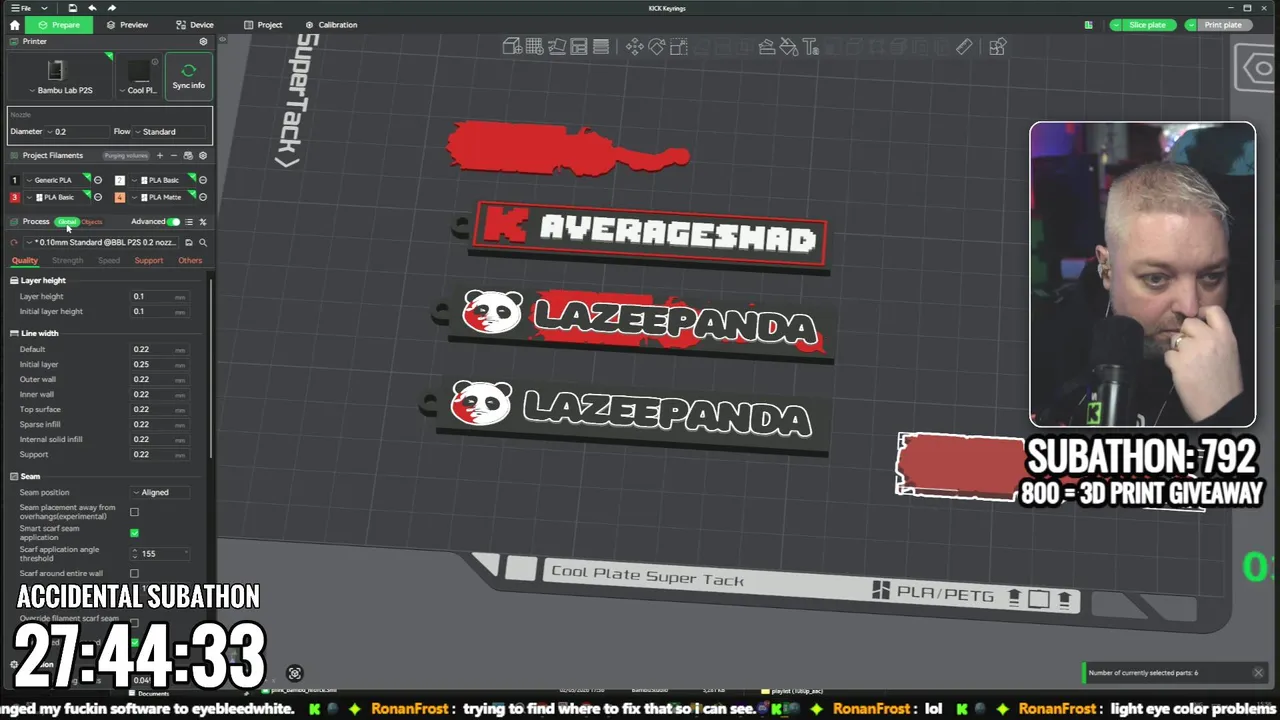Click the Arrange all objects icon
The image size is (1280, 720).
(579, 47)
